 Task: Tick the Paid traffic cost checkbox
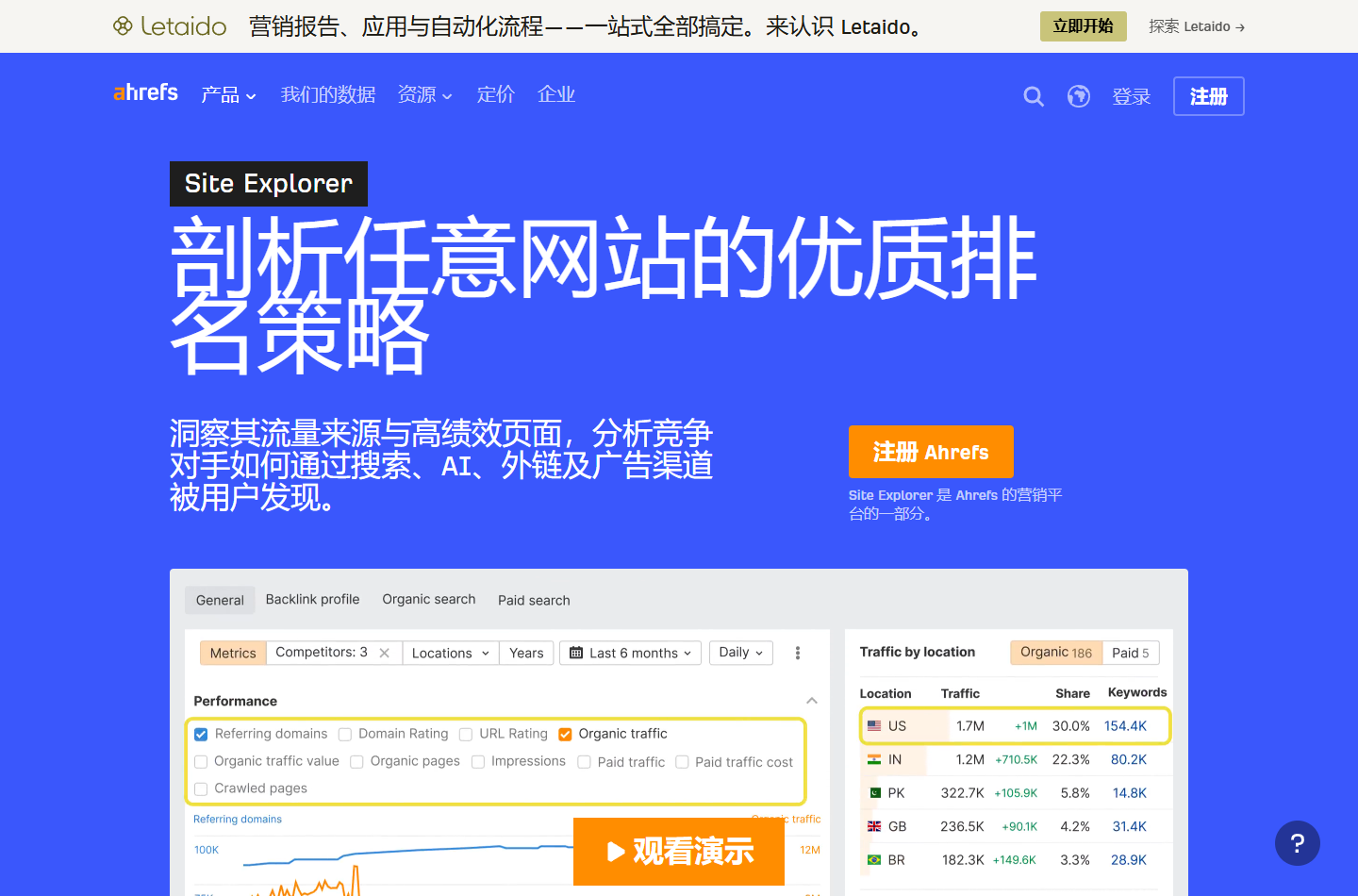pyautogui.click(x=682, y=762)
